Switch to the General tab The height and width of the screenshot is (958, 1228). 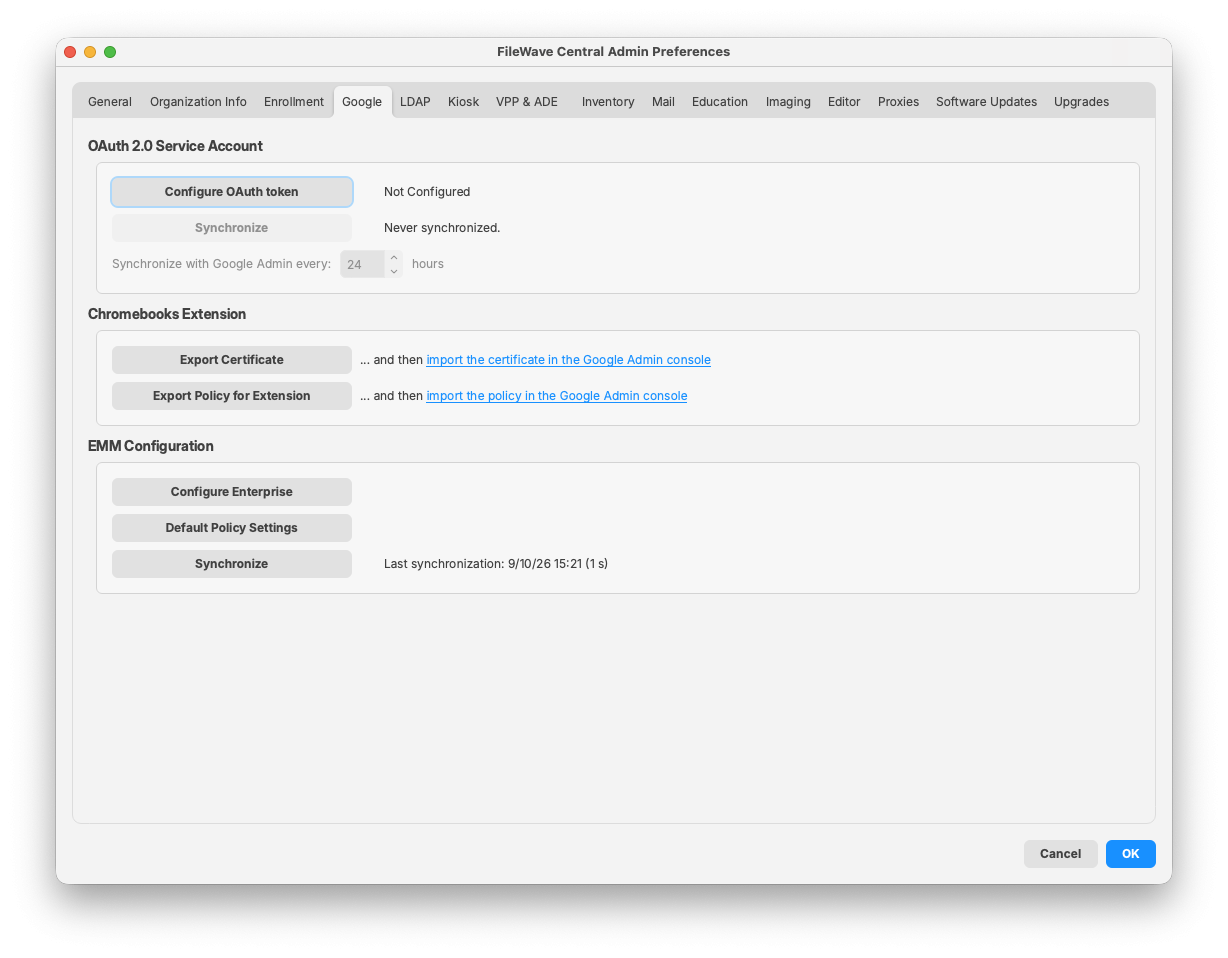110,102
